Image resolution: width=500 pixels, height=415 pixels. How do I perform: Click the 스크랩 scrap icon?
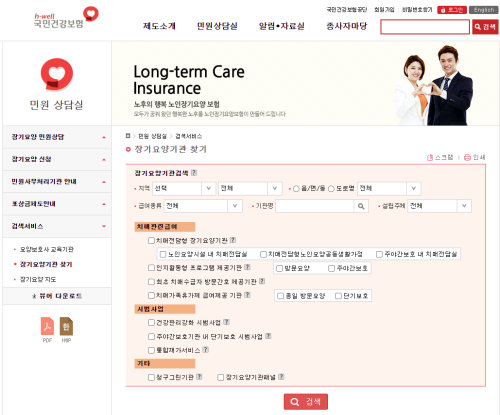click(430, 157)
